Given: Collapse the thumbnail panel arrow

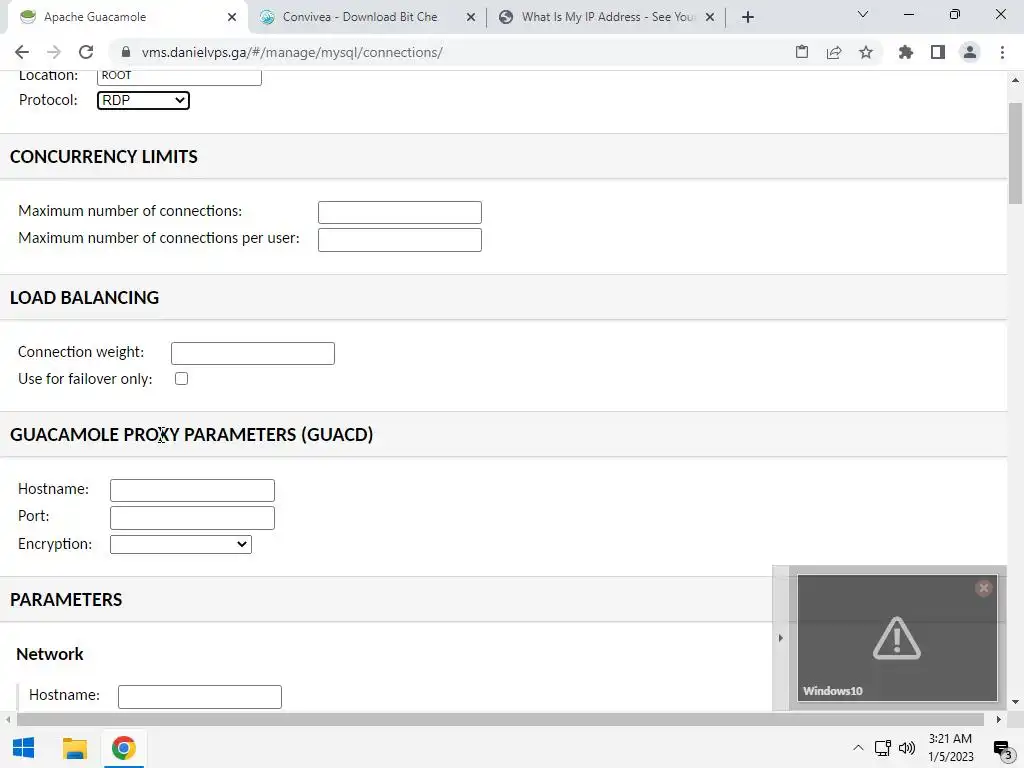Looking at the screenshot, I should (780, 638).
